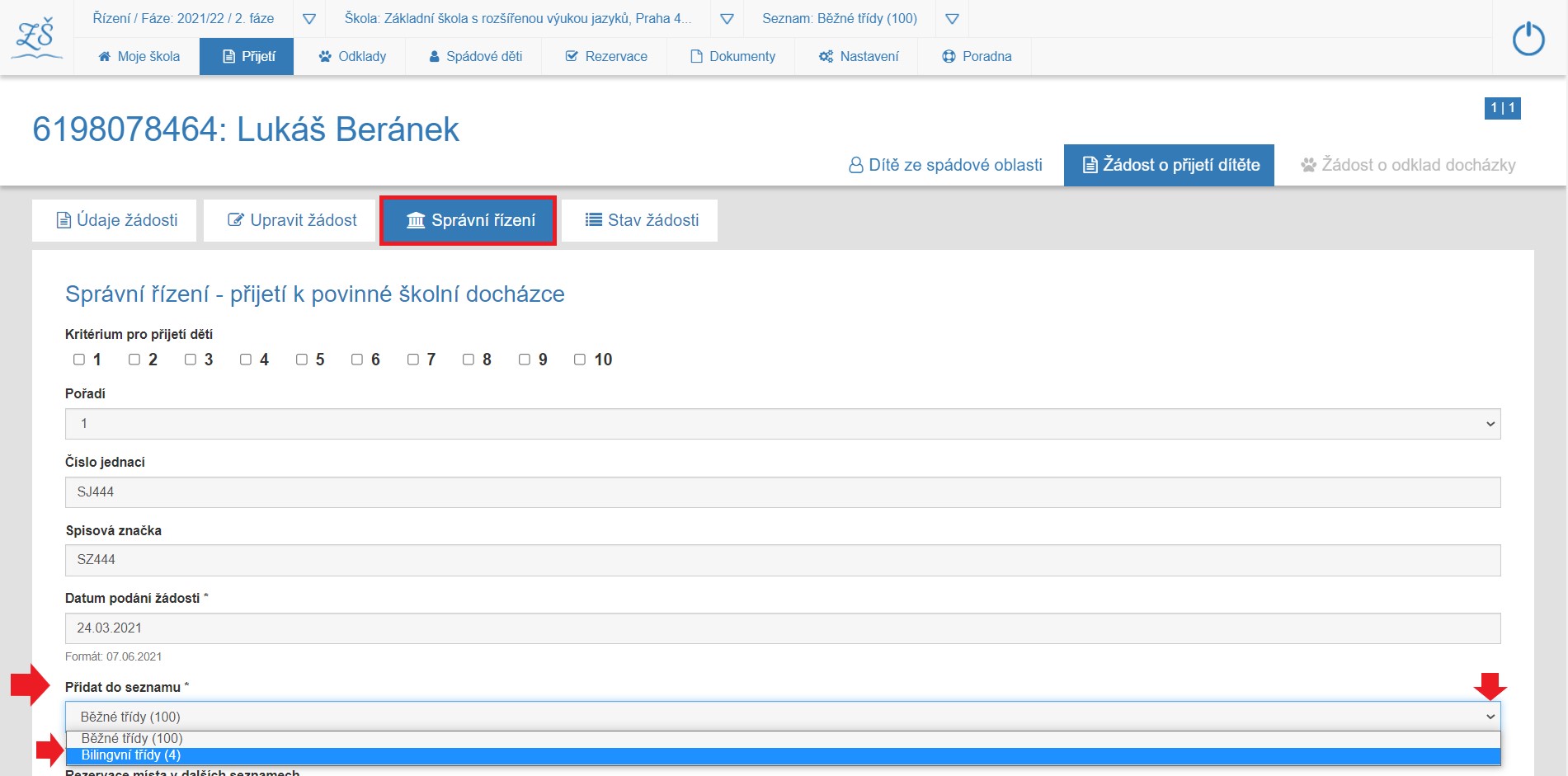Switch to Údaje žádosti tab

coord(115,220)
